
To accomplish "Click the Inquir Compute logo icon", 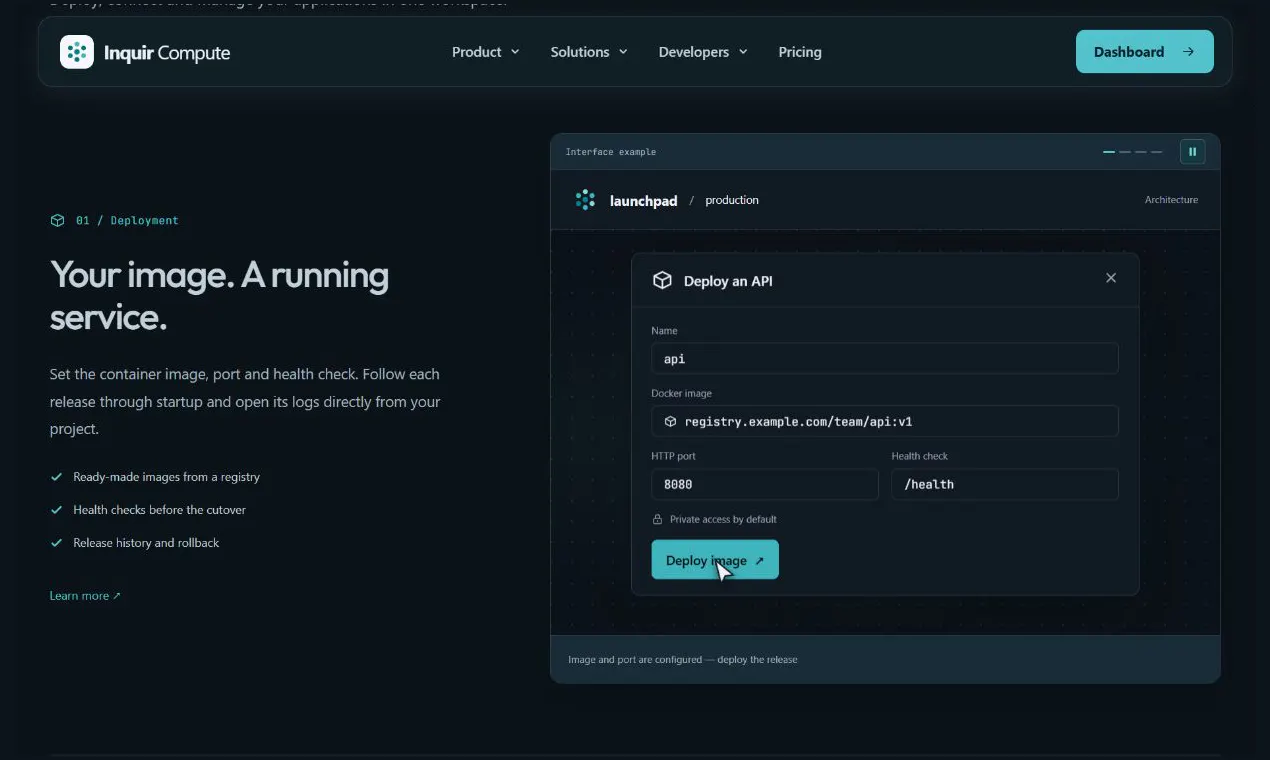I will (x=77, y=52).
